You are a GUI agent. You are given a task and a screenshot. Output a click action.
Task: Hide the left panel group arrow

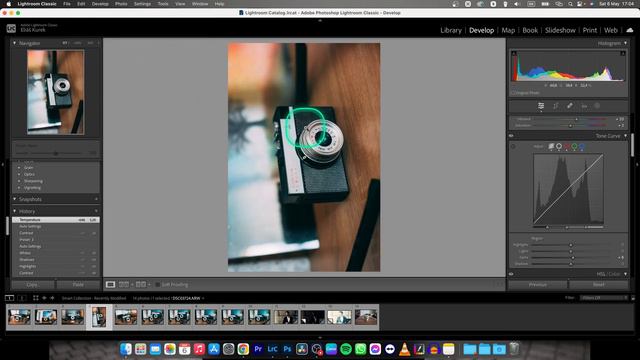tap(2, 164)
